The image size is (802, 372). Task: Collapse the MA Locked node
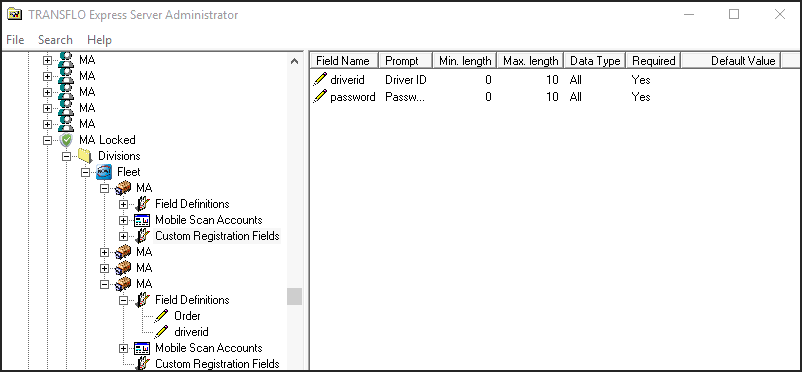(47, 140)
